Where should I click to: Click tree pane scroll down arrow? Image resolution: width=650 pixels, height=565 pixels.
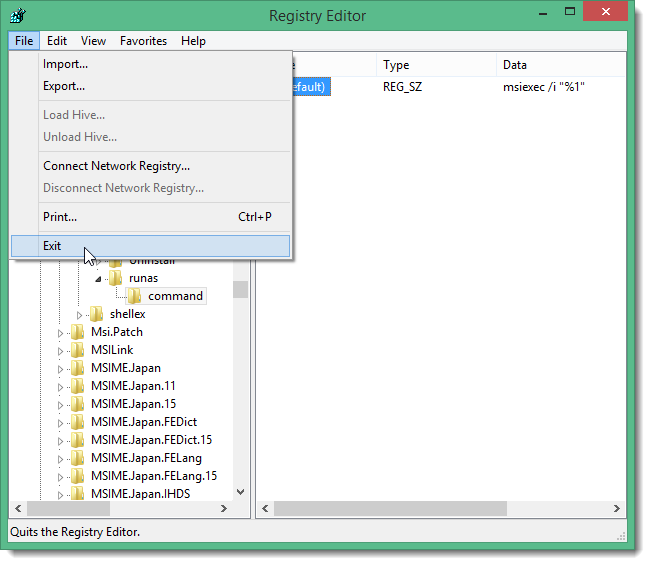click(x=240, y=492)
